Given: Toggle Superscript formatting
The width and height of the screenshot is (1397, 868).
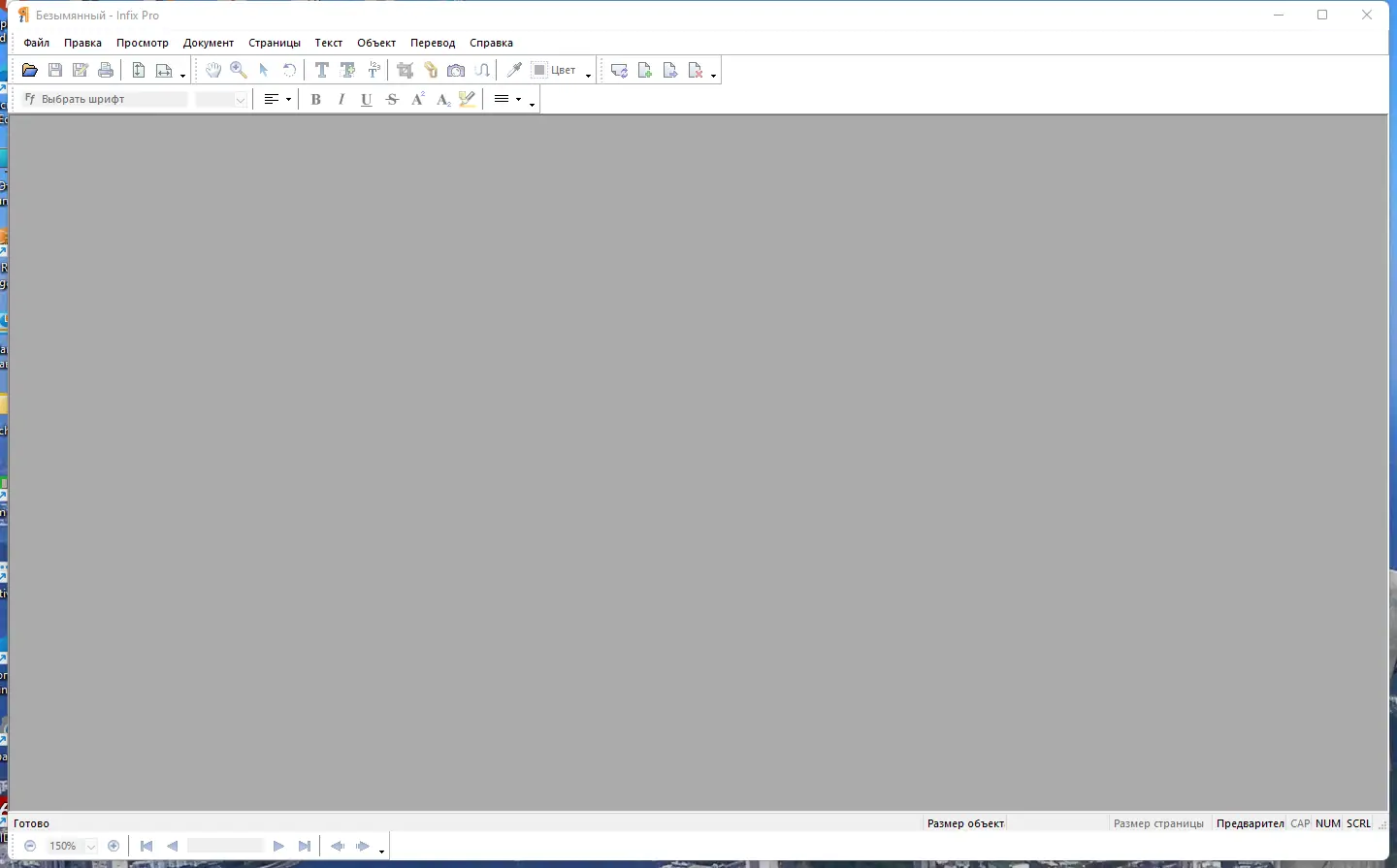Looking at the screenshot, I should 418,100.
